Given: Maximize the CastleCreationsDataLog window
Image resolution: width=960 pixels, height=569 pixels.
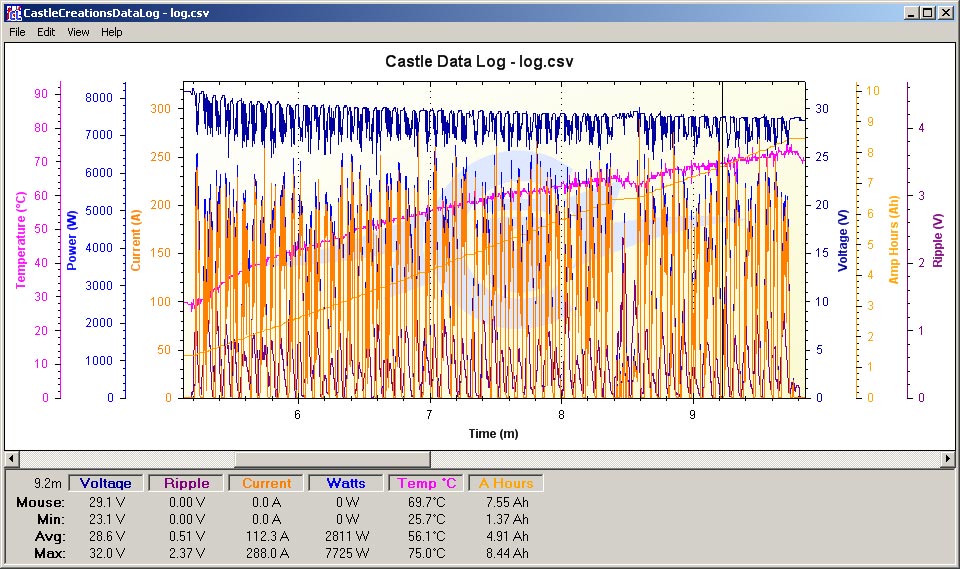Looking at the screenshot, I should click(928, 13).
